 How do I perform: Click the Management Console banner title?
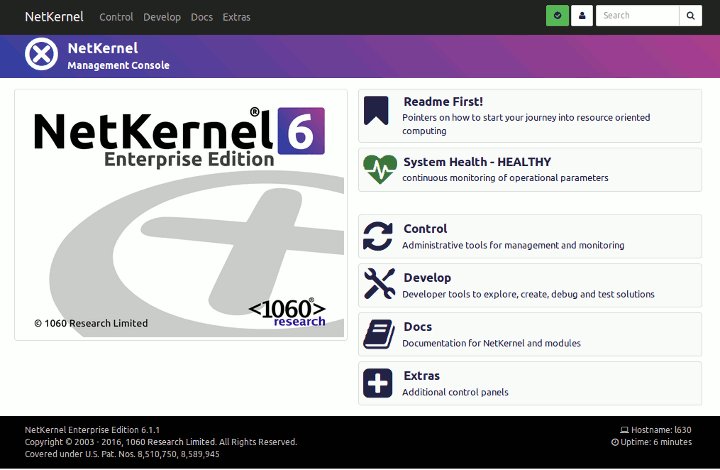pyautogui.click(x=118, y=66)
